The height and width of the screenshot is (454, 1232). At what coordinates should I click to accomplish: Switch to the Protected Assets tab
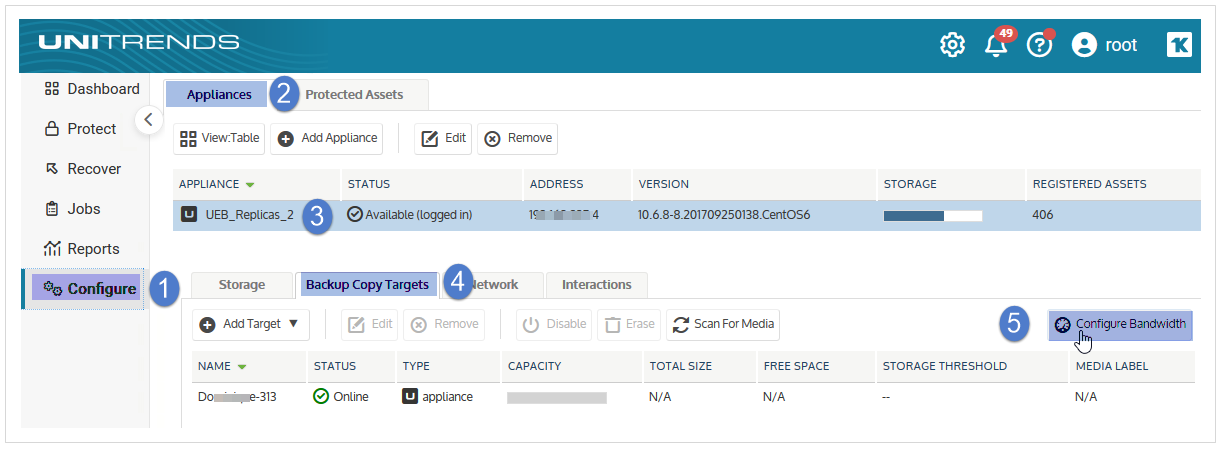coord(354,94)
